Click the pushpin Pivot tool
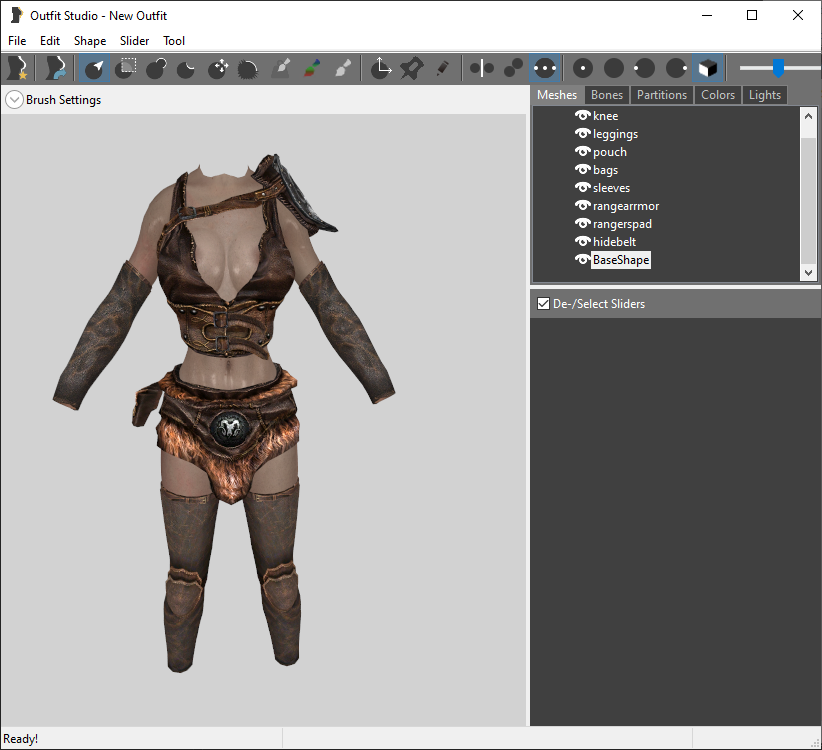The width and height of the screenshot is (822, 750). click(x=412, y=68)
